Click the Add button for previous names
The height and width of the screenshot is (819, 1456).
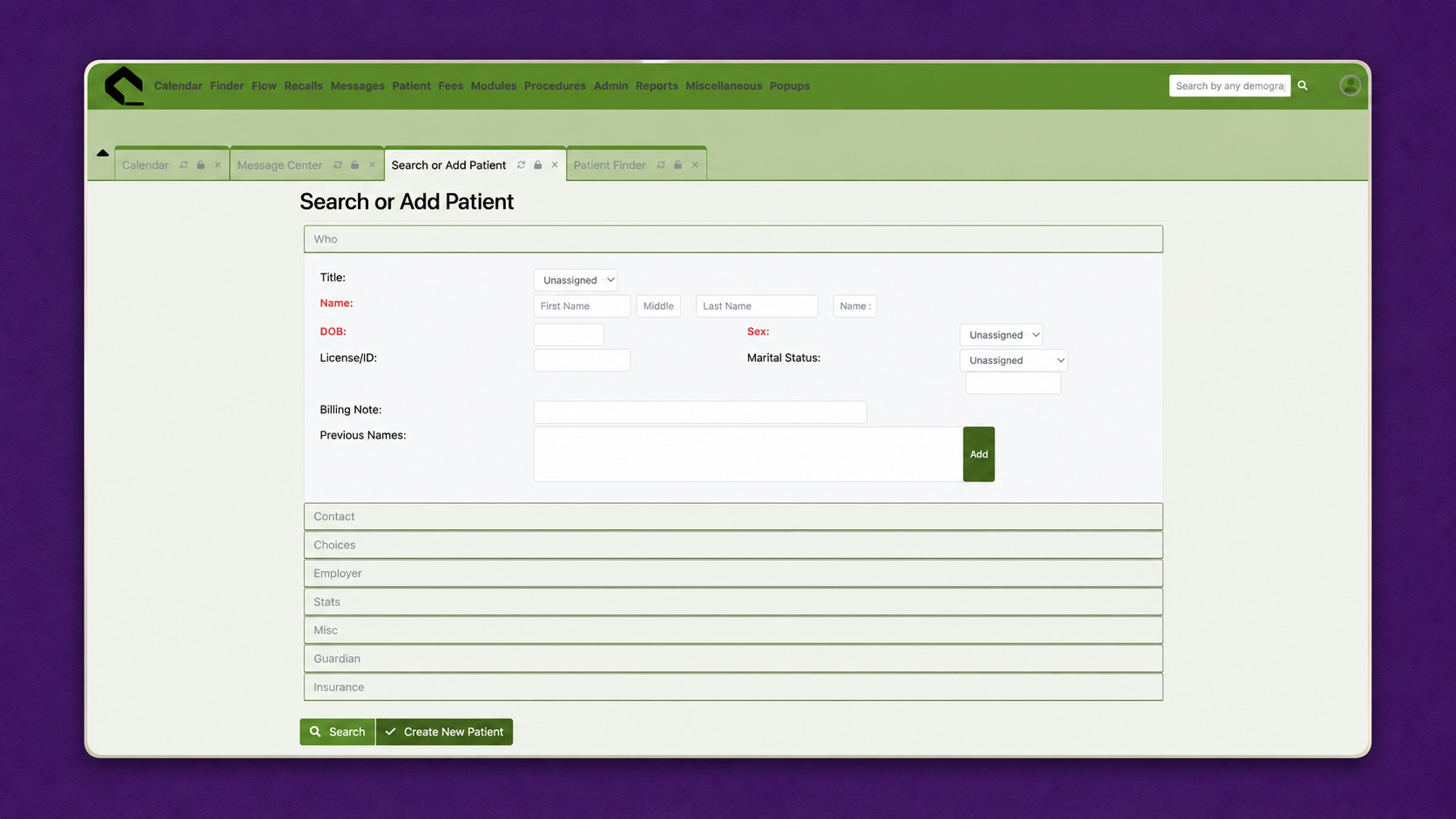[x=979, y=454]
